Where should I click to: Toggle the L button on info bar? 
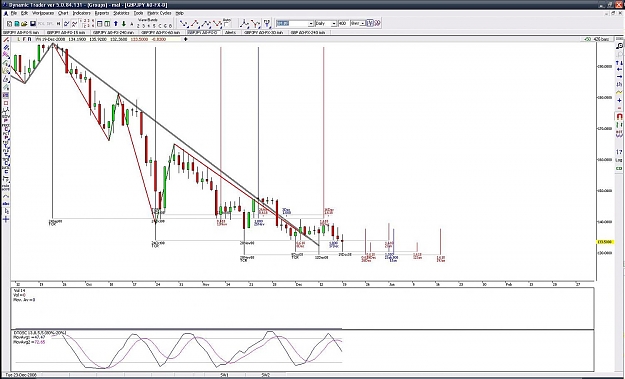pyautogui.click(x=19, y=39)
